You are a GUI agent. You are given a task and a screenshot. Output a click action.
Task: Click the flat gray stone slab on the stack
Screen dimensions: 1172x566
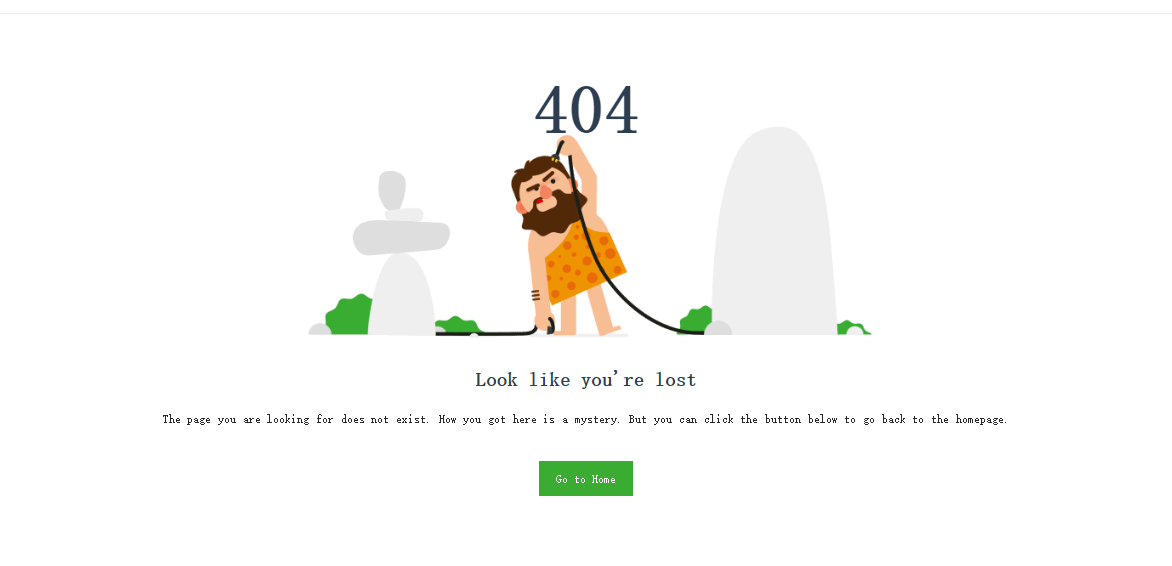pos(401,237)
